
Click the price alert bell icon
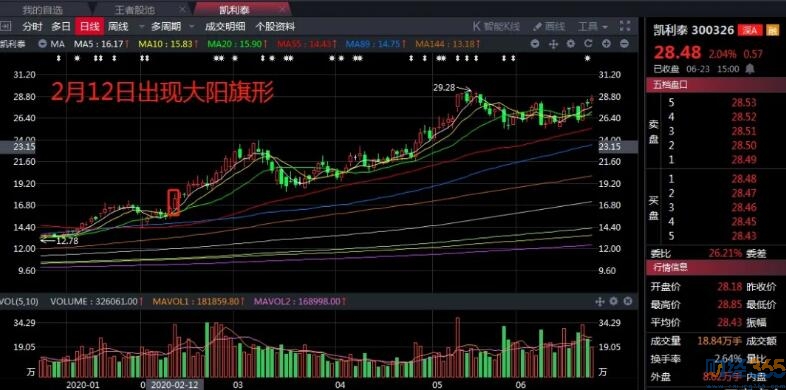pyautogui.click(x=750, y=68)
